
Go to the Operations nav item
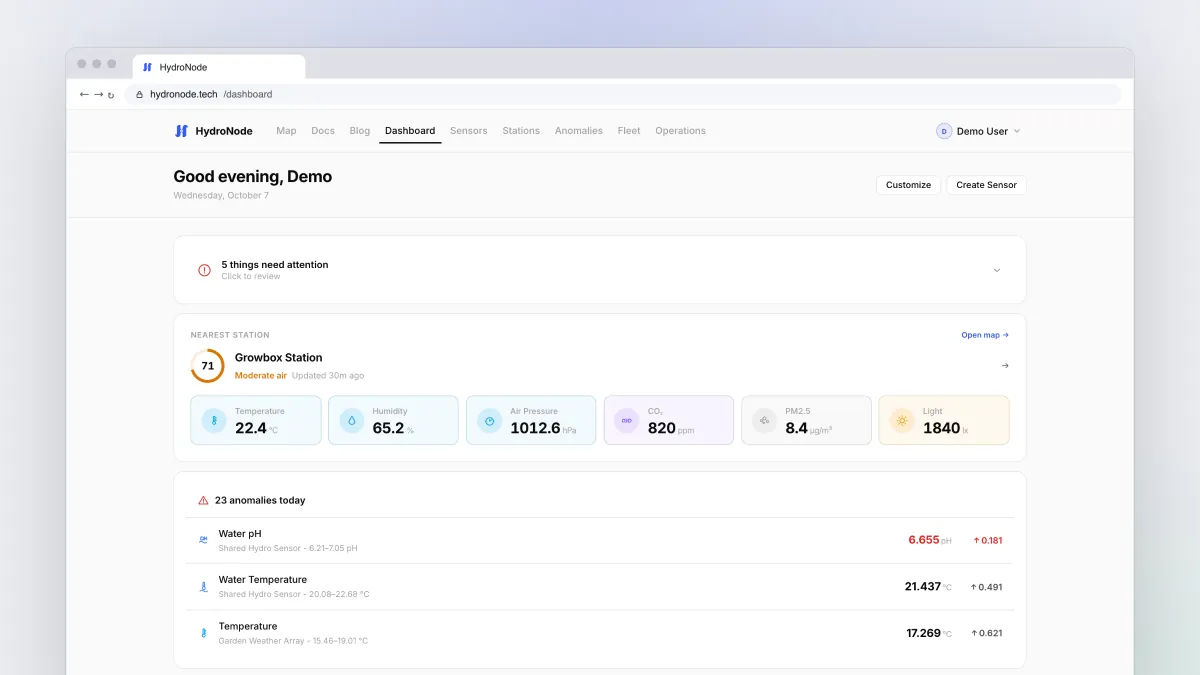click(681, 131)
